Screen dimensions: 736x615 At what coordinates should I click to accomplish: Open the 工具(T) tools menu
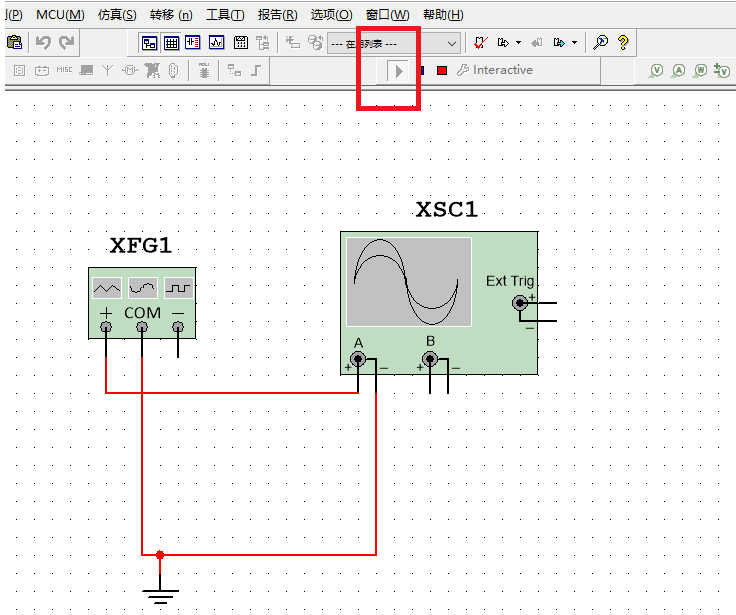(x=224, y=15)
